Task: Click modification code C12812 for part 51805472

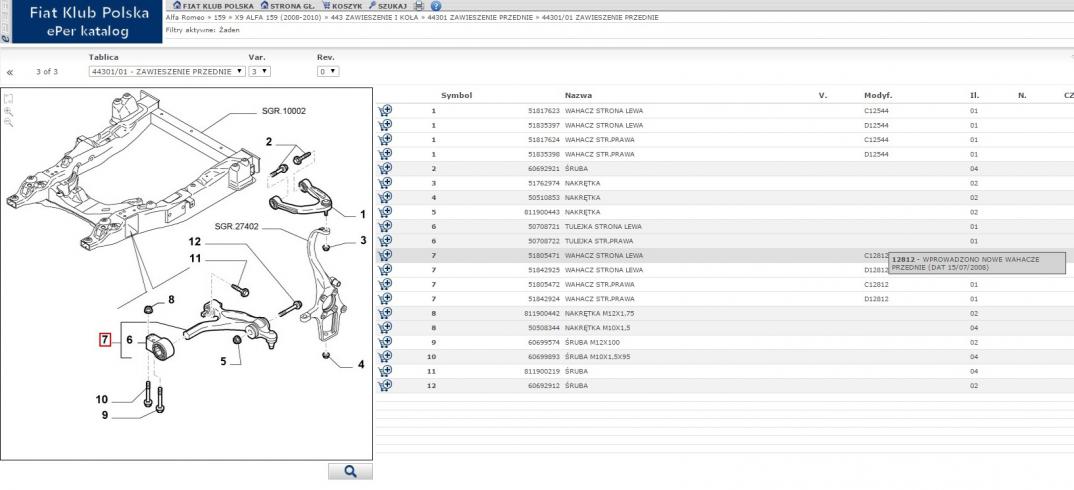Action: pos(876,284)
